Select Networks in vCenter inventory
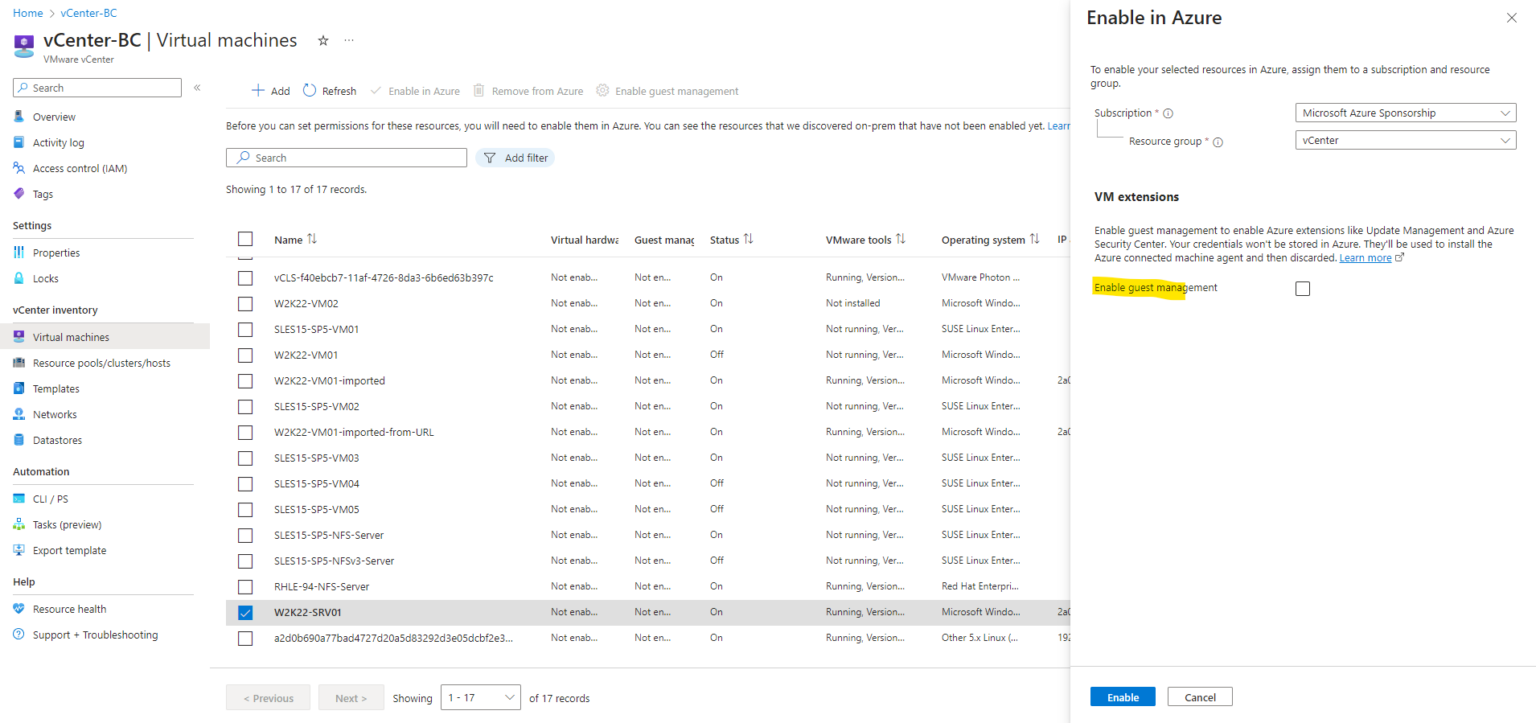1536x723 pixels. (x=54, y=414)
